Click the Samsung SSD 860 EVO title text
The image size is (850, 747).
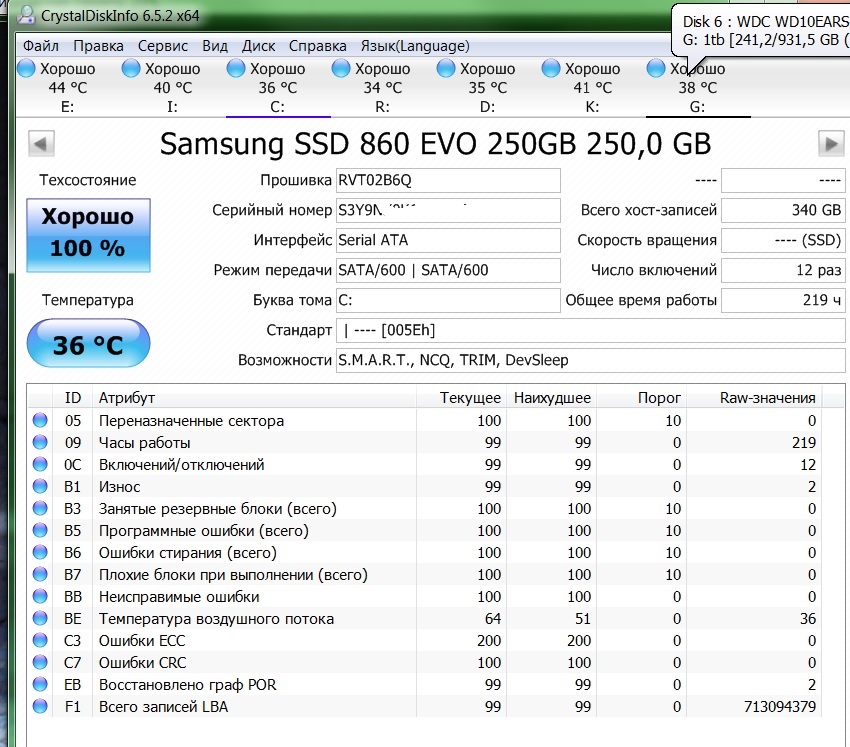[435, 144]
